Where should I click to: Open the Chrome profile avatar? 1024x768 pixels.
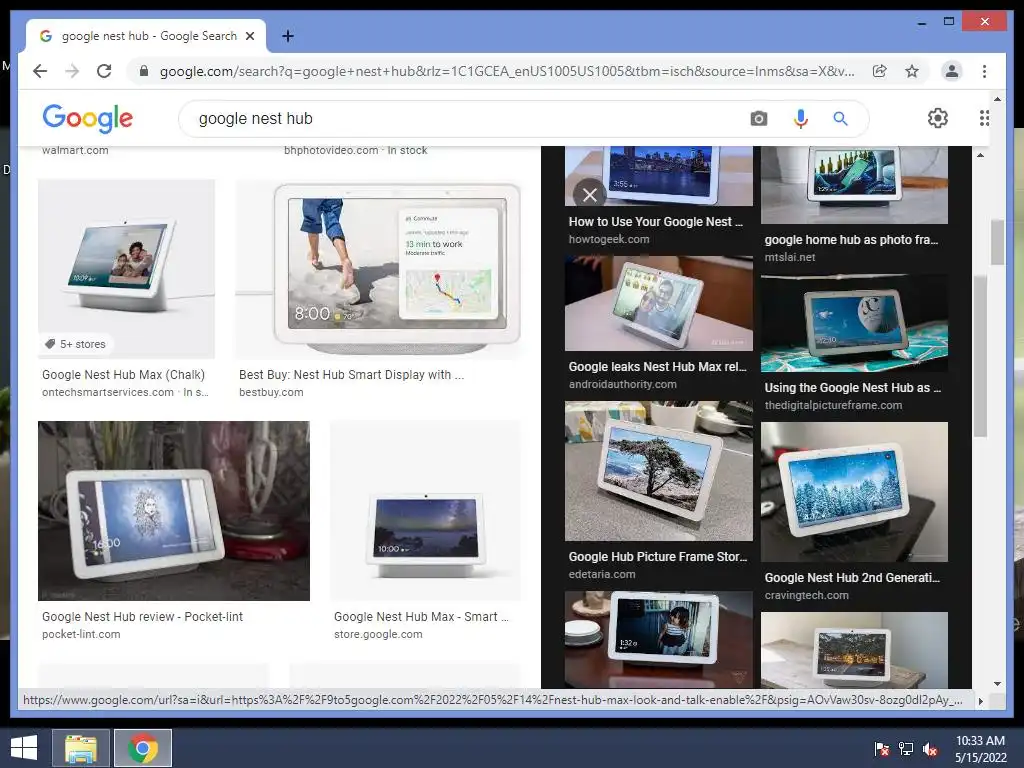coord(952,71)
